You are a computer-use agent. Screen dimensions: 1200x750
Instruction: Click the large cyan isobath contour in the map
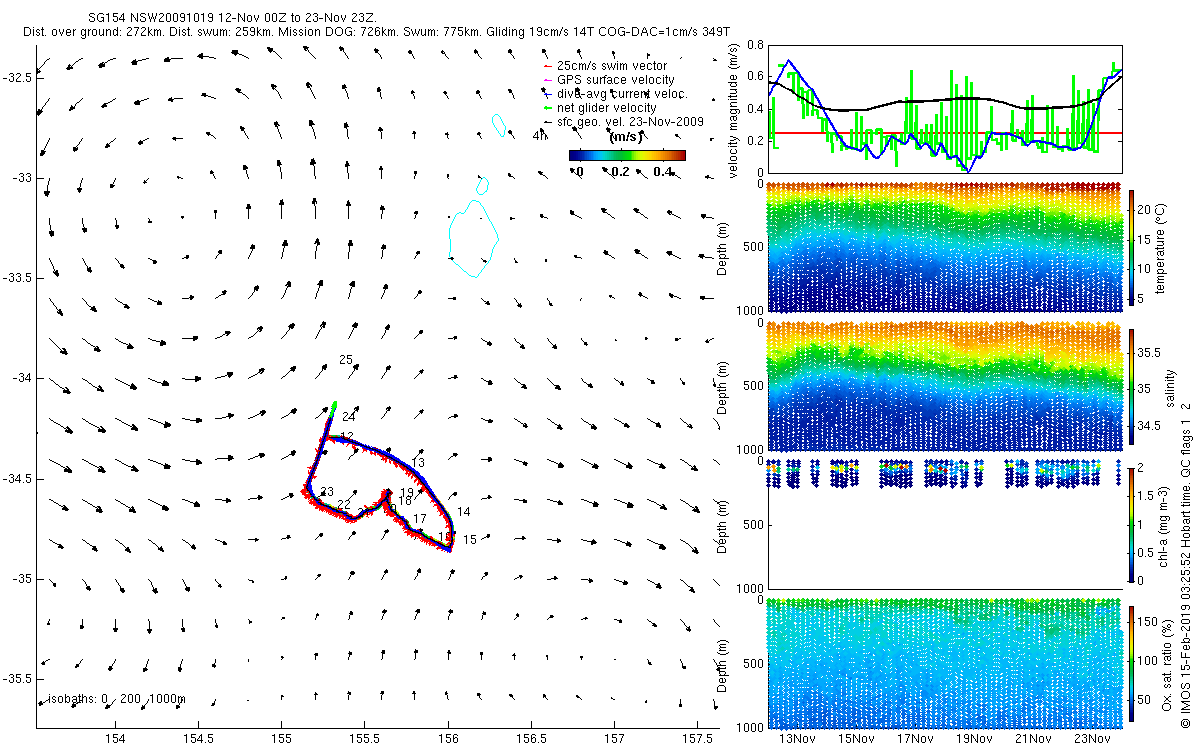pos(472,238)
